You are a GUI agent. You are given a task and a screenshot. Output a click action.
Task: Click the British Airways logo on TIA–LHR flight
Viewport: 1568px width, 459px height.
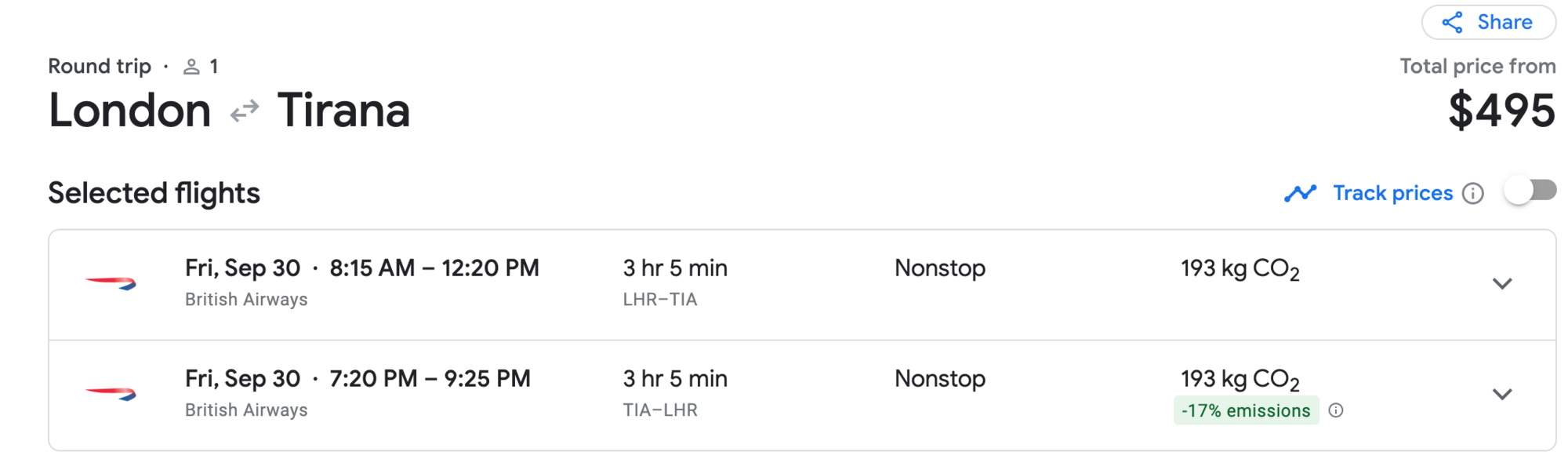(x=111, y=394)
